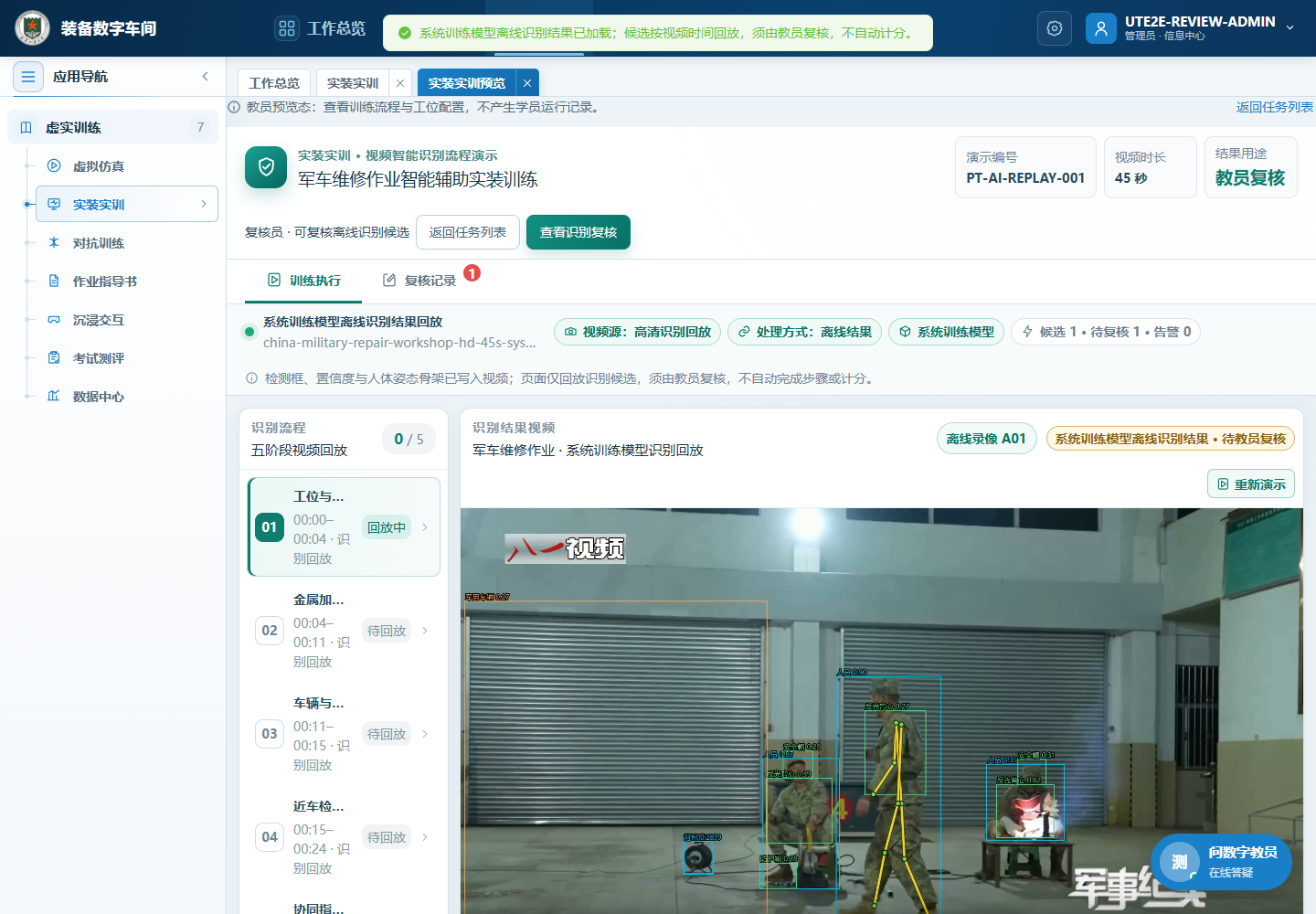This screenshot has height=914, width=1316.
Task: Click the 候选 1 待复核 1 告警 0 tag
Action: 1106,332
